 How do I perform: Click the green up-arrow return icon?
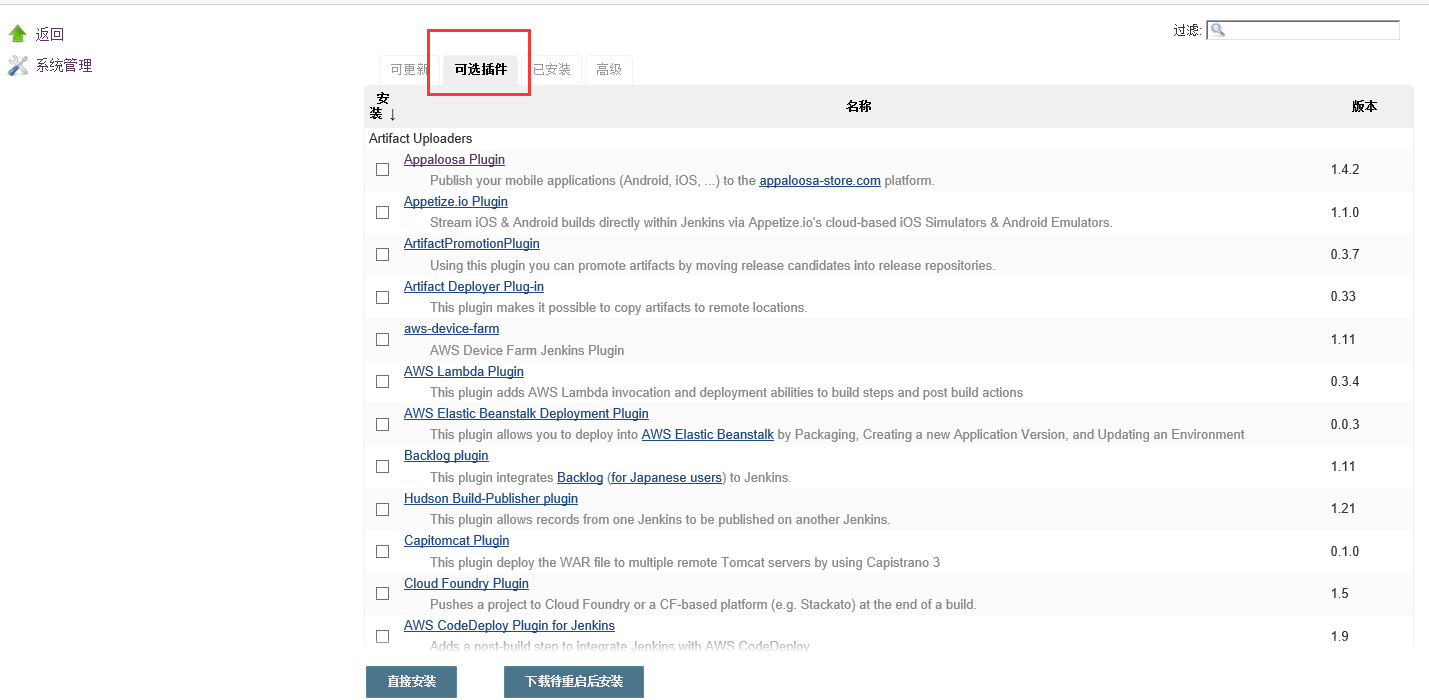pyautogui.click(x=17, y=34)
